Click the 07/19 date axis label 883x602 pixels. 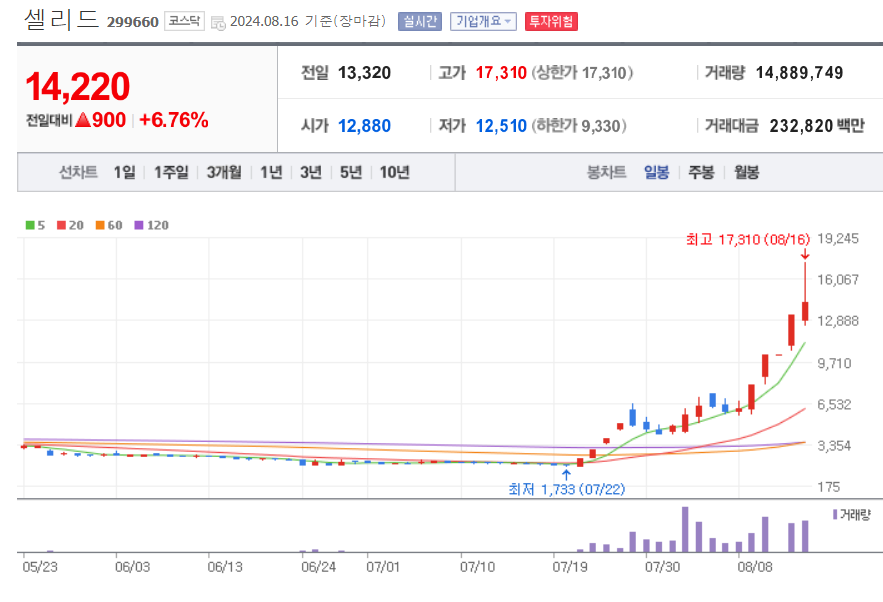(x=570, y=567)
